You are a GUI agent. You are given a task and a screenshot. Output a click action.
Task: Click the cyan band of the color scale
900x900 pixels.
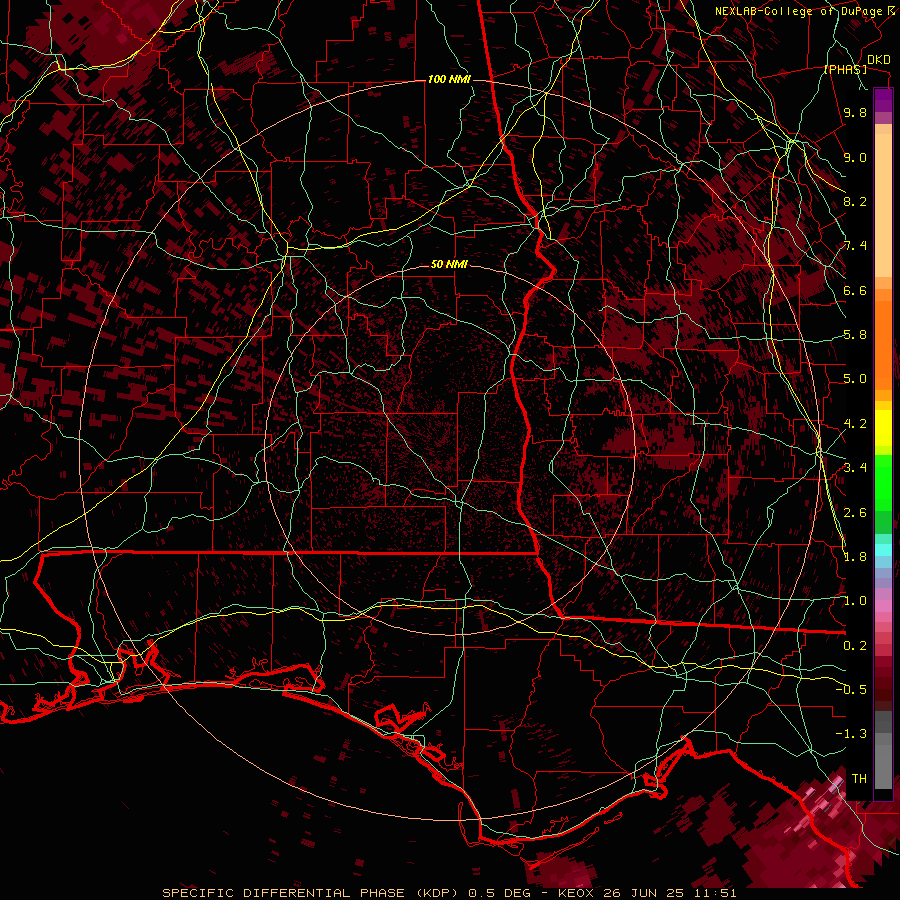(x=883, y=550)
